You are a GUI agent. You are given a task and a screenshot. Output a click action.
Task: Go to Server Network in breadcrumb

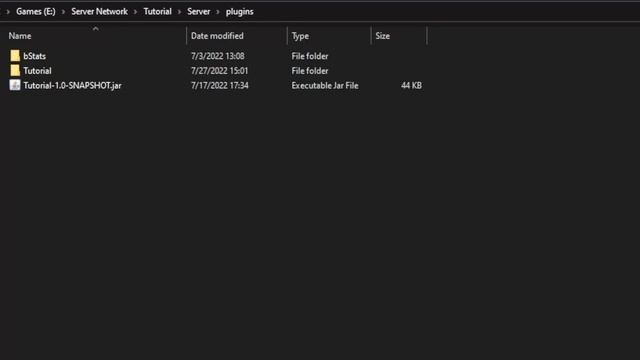[x=99, y=11]
